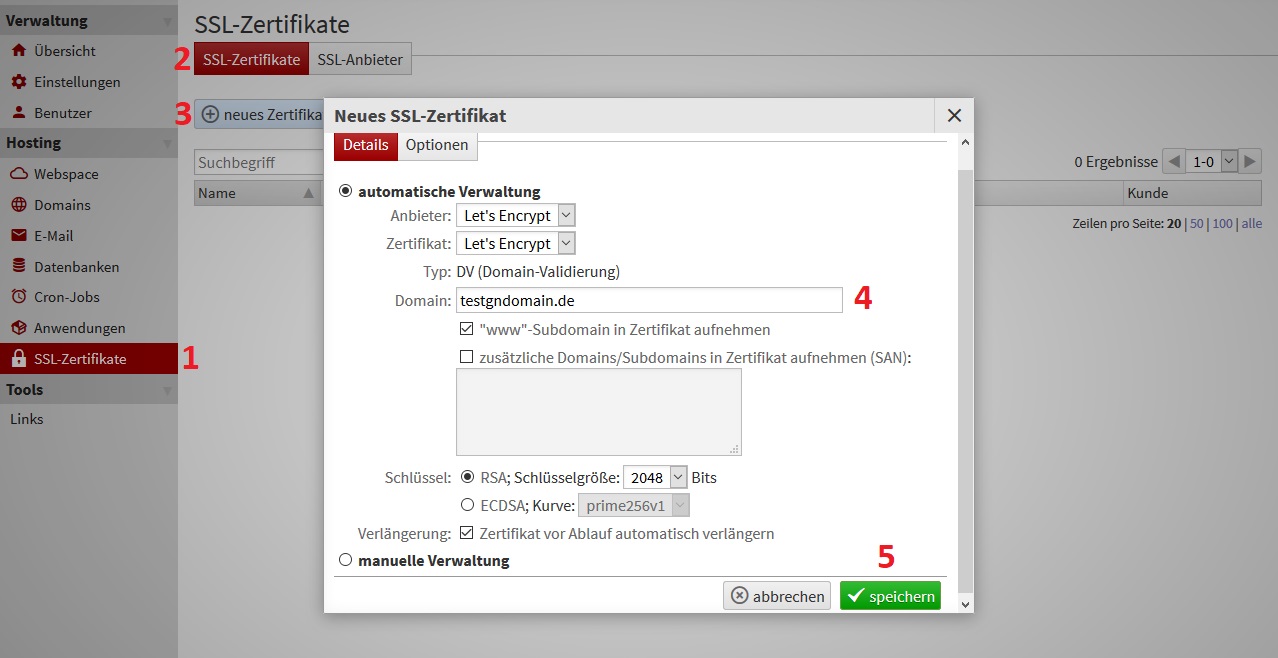Expand the Zertifikat dropdown
The height and width of the screenshot is (658, 1278).
[x=516, y=243]
